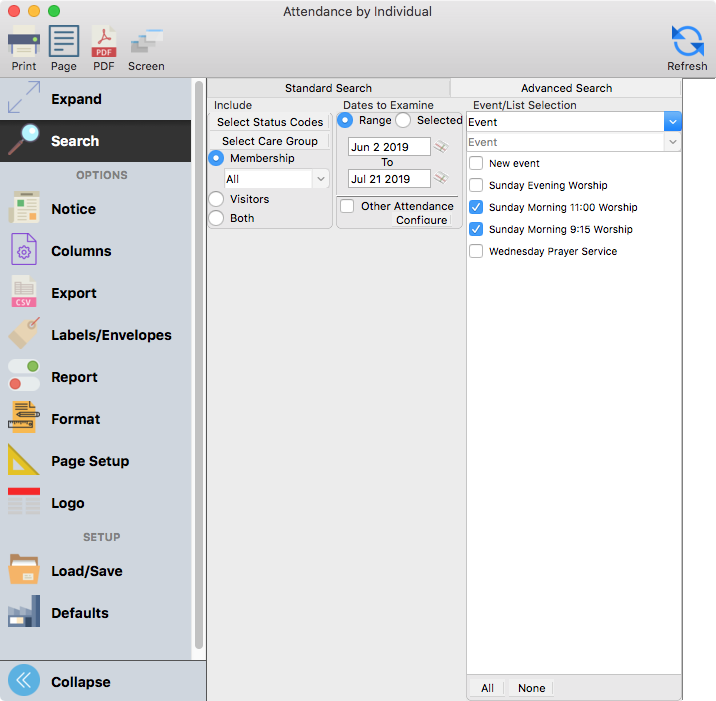Screen dimensions: 716x701
Task: Enable the Other Attendance checkbox
Action: [x=347, y=206]
